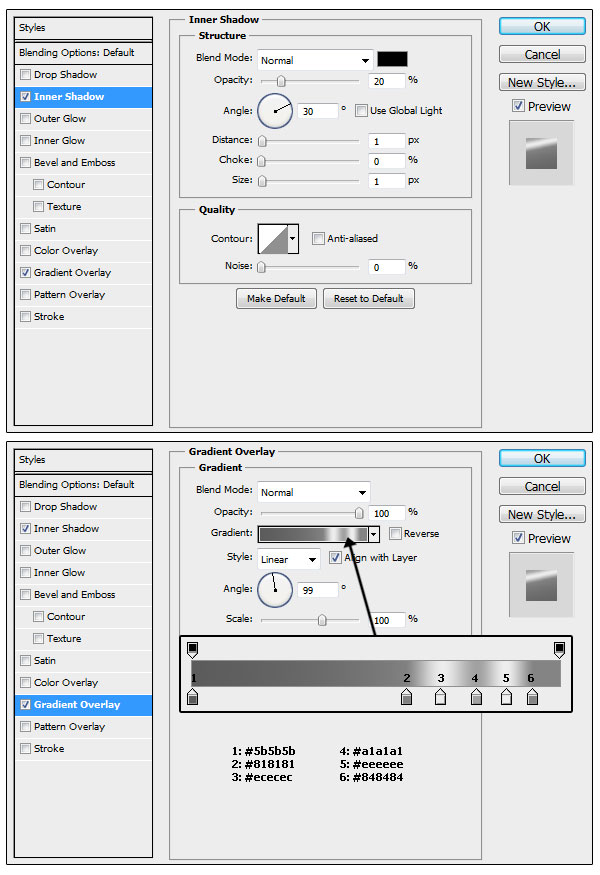Click Distance value field
Screen dimensions: 600x875
(387, 141)
